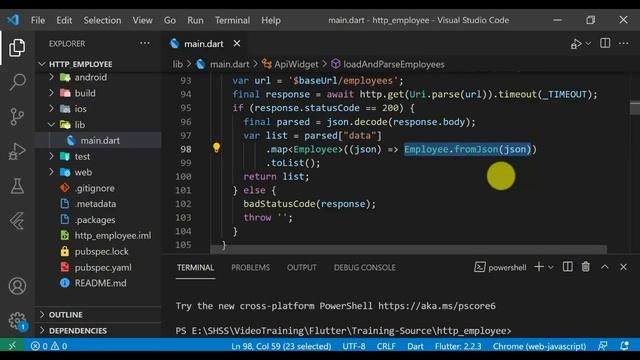Screen dimensions: 640x360
Task: Open the Manage gear icon
Action: click(17, 321)
